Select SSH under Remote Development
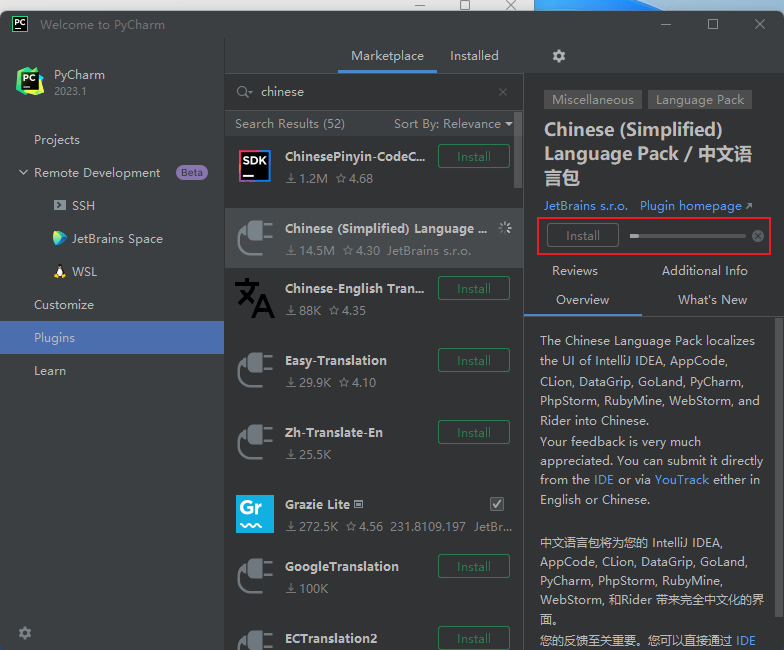The height and width of the screenshot is (650, 784). coord(83,206)
